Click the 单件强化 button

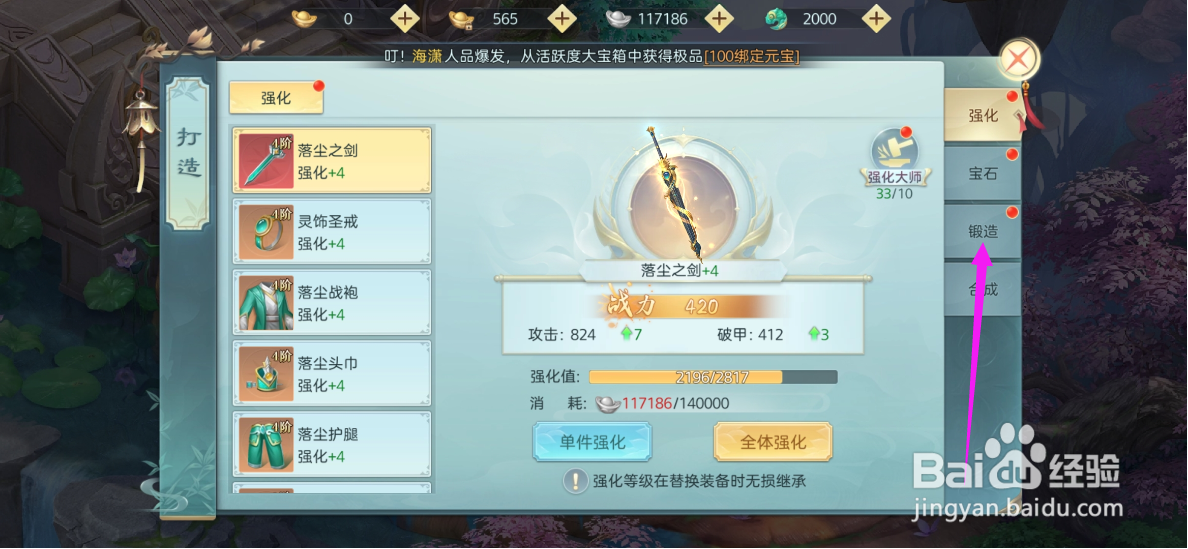[592, 442]
